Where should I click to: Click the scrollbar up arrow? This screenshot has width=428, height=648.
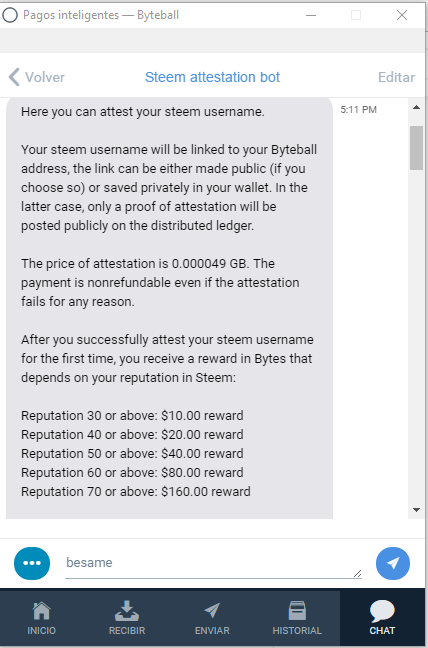[416, 107]
